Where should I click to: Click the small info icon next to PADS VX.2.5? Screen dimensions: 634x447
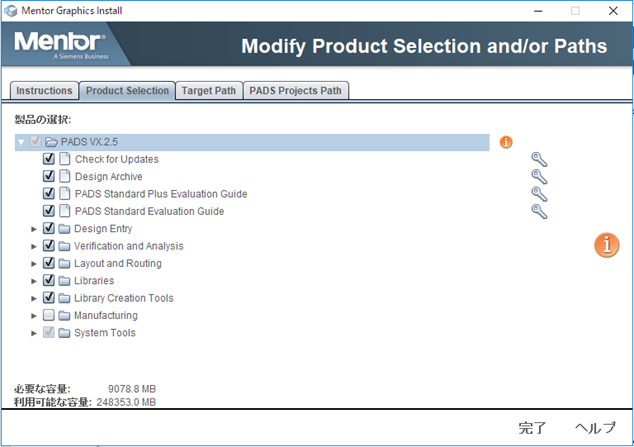[506, 142]
